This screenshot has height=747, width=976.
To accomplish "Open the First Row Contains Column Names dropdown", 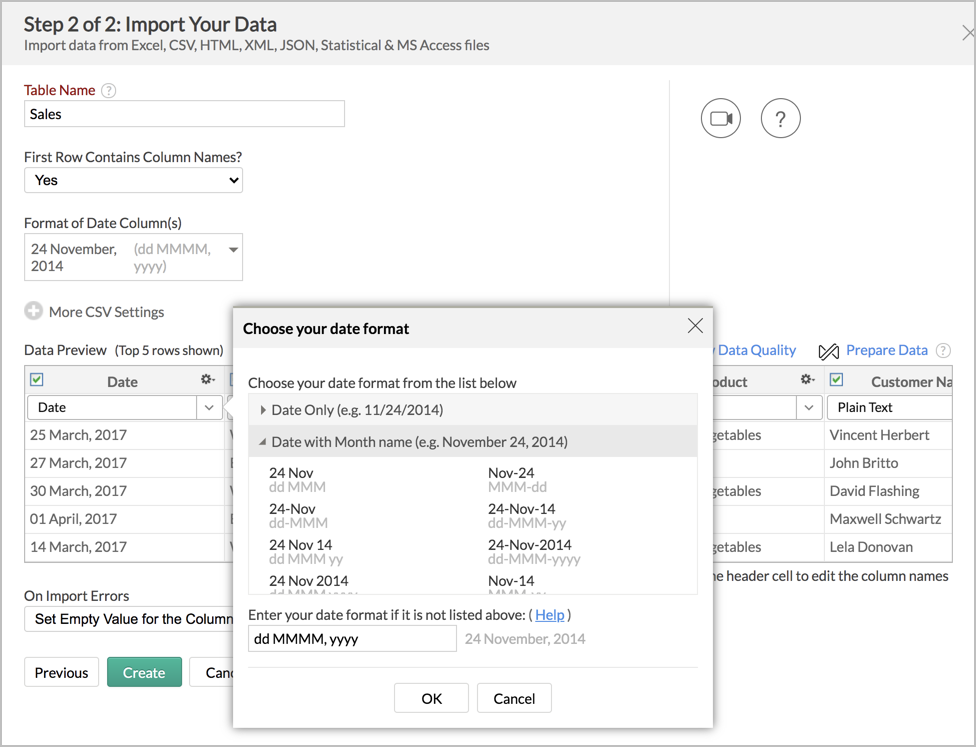I will click(x=133, y=180).
